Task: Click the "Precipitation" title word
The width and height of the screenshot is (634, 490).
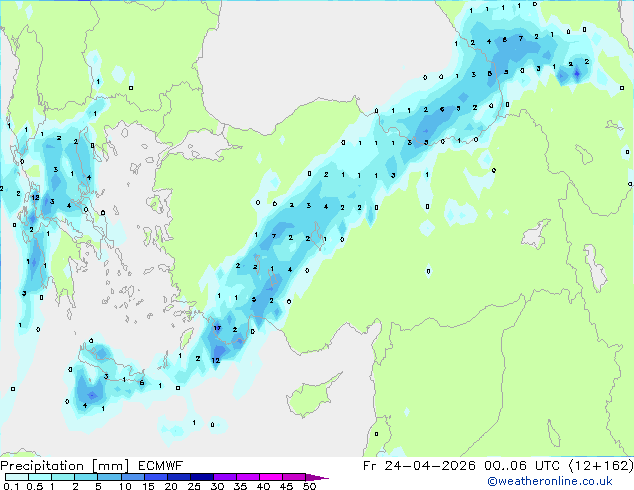Action: 42,466
